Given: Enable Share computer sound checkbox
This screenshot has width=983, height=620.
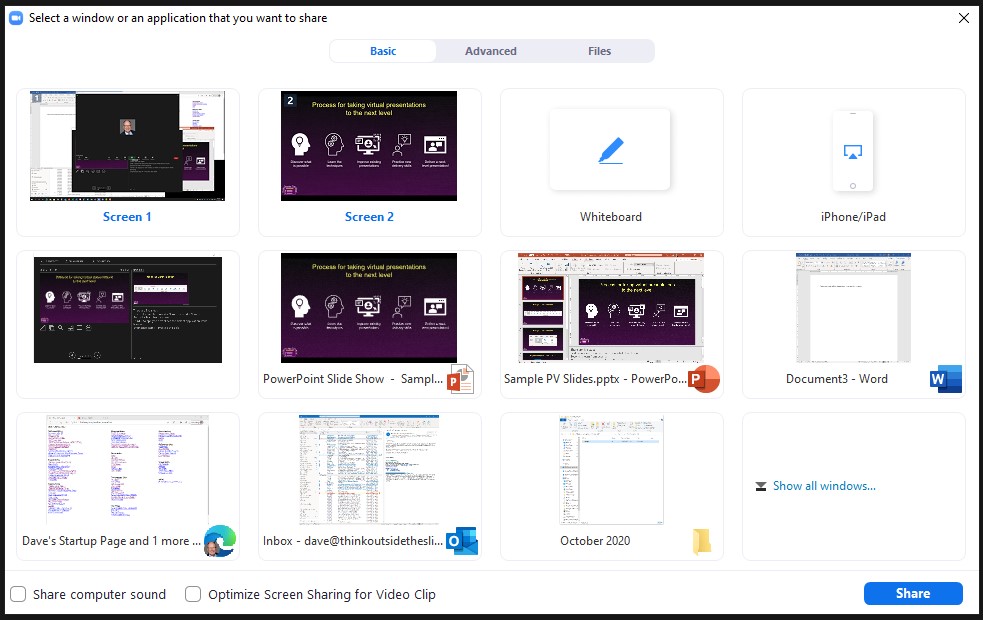Looking at the screenshot, I should [x=18, y=594].
